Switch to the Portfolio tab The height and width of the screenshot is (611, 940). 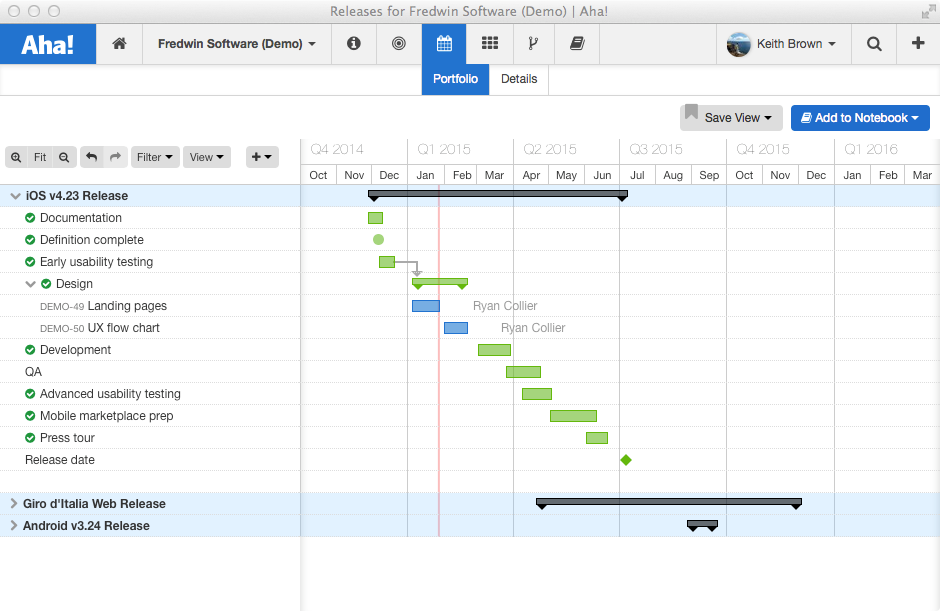(456, 79)
